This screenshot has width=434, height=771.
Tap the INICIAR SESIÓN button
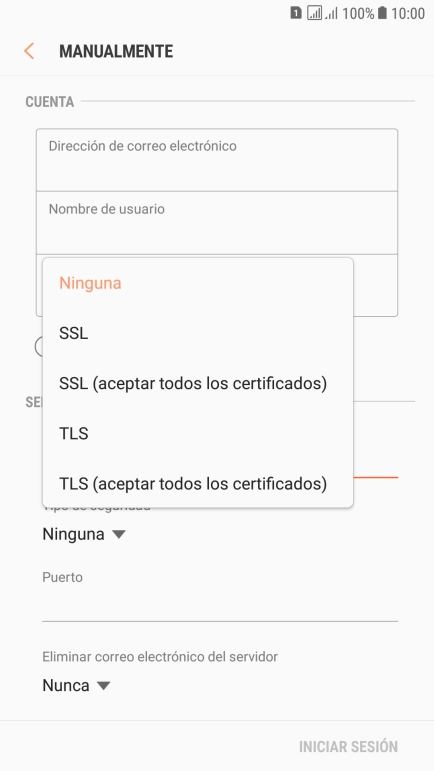pyautogui.click(x=348, y=746)
